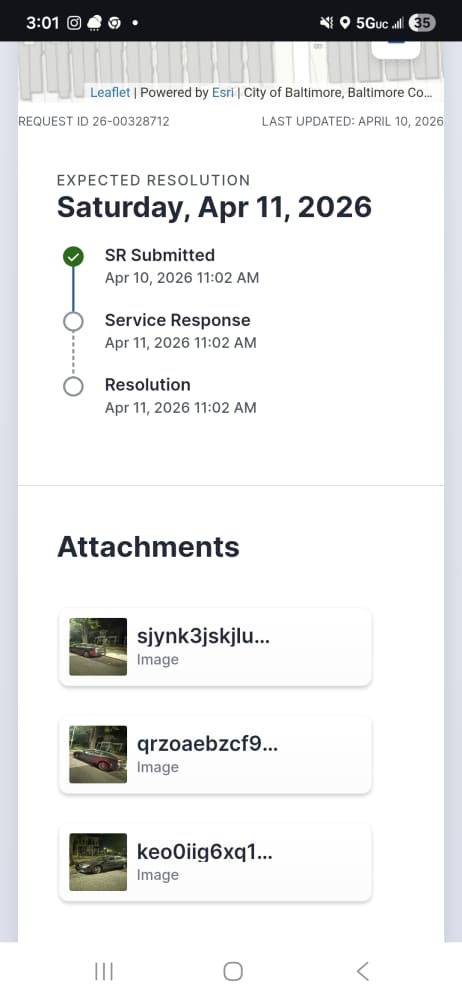The height and width of the screenshot is (1000, 462).
Task: Open the Esri attribution link
Action: pyautogui.click(x=223, y=92)
